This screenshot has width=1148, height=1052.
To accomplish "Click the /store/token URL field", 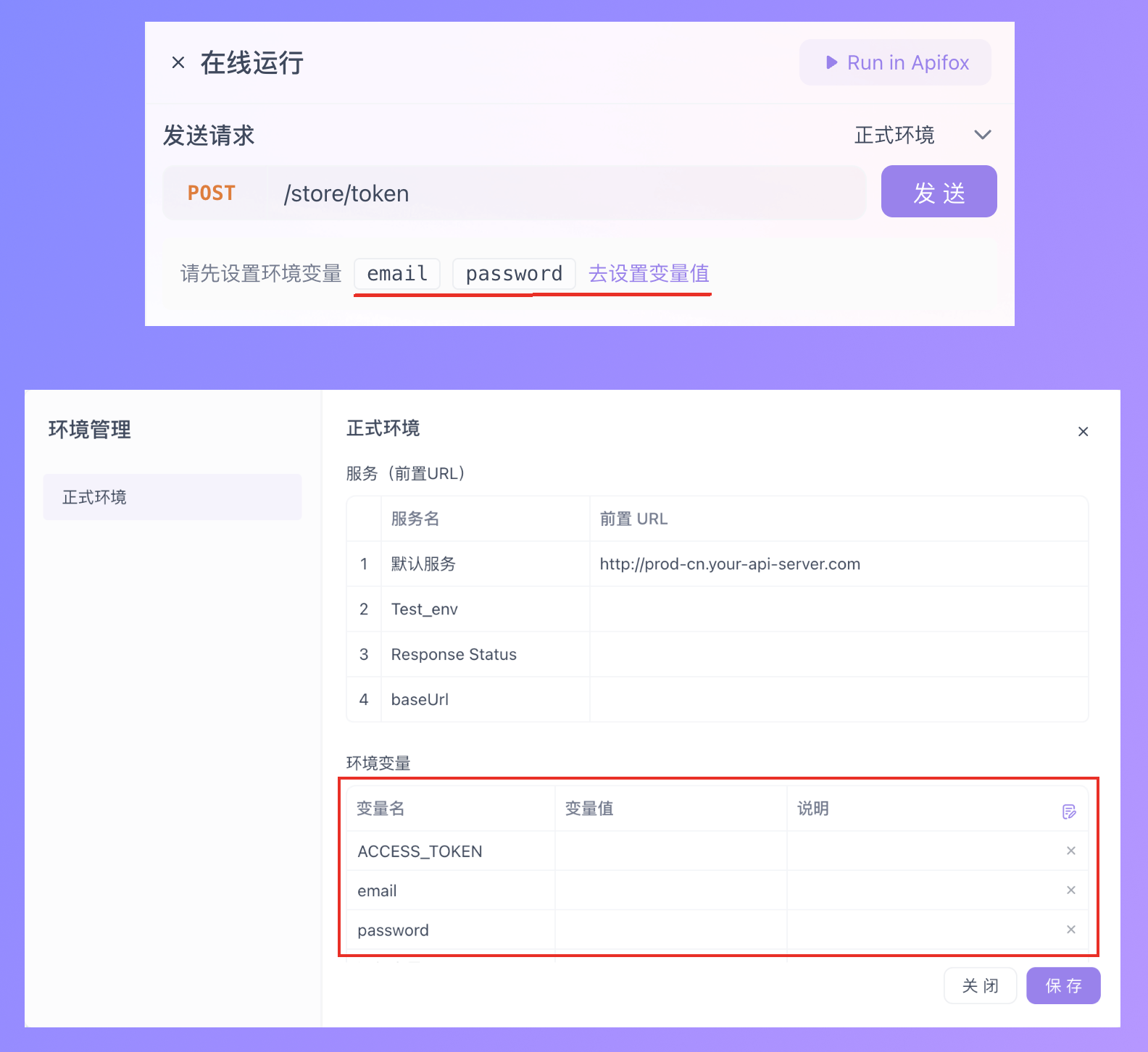I will pos(565,193).
